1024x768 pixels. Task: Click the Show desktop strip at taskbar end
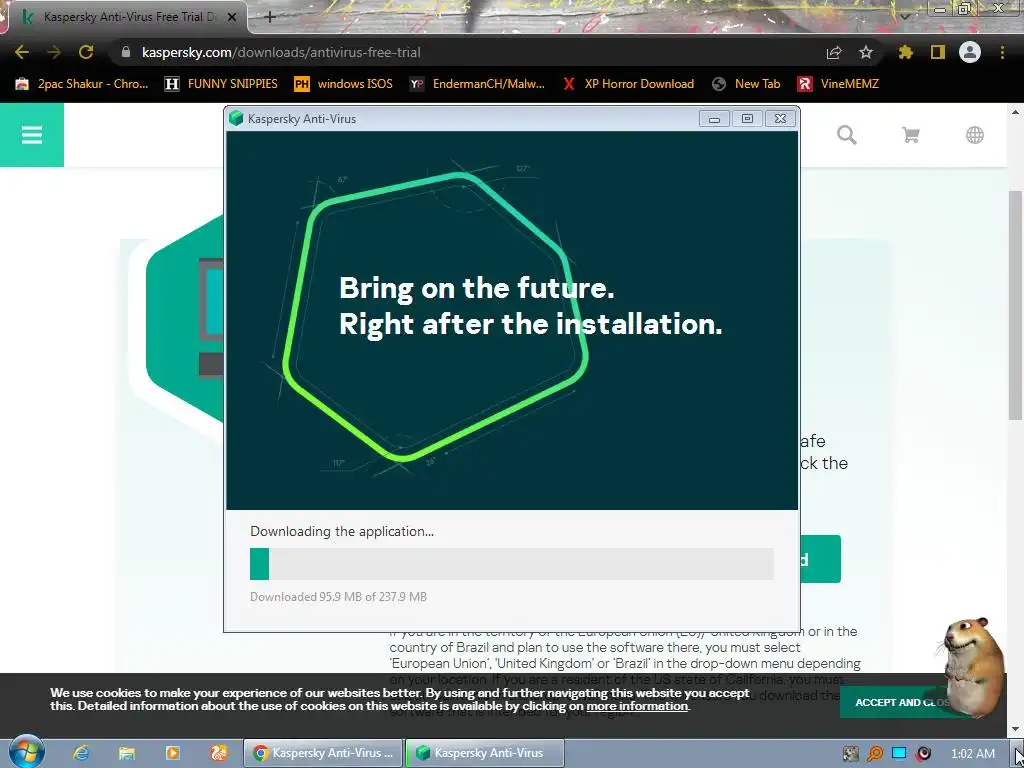point(1019,753)
